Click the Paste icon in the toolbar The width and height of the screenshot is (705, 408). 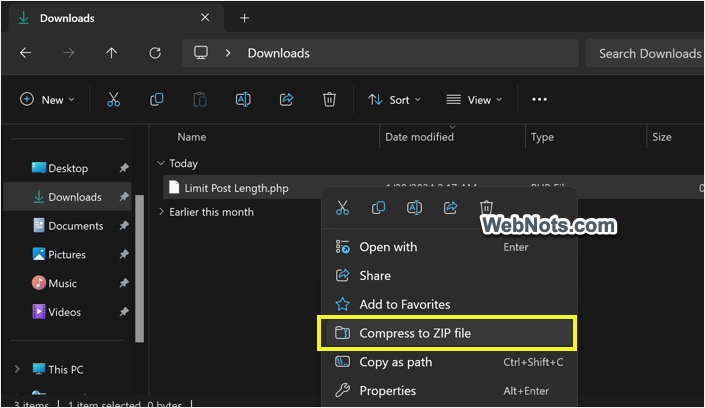pos(200,99)
